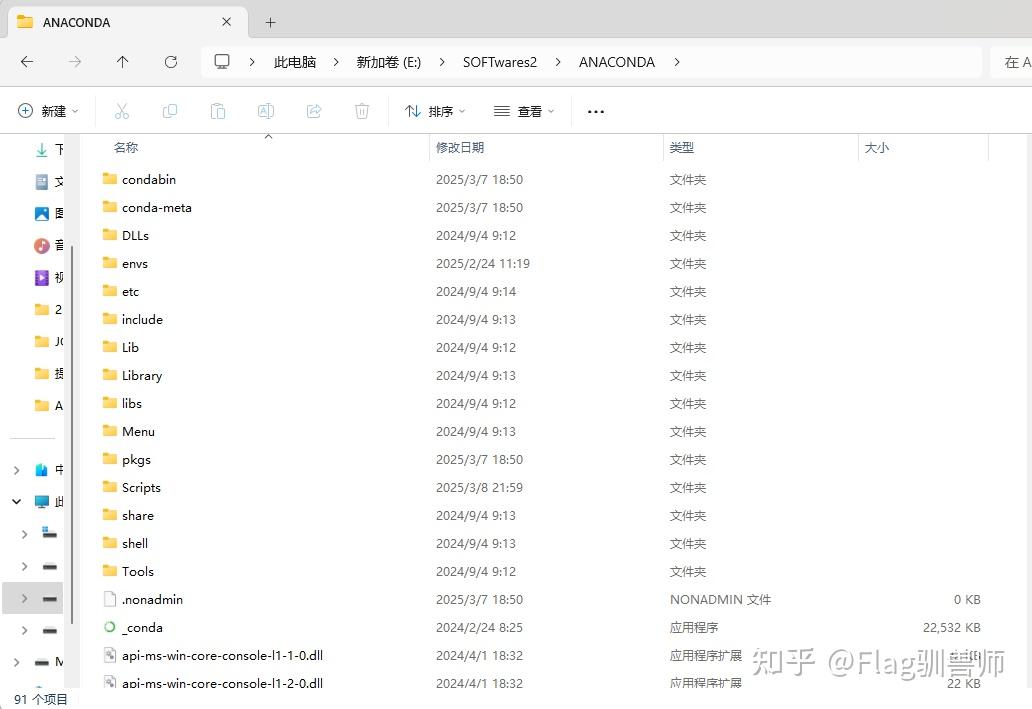Select the share folder
Screen dimensions: 1032x709
[x=138, y=515]
